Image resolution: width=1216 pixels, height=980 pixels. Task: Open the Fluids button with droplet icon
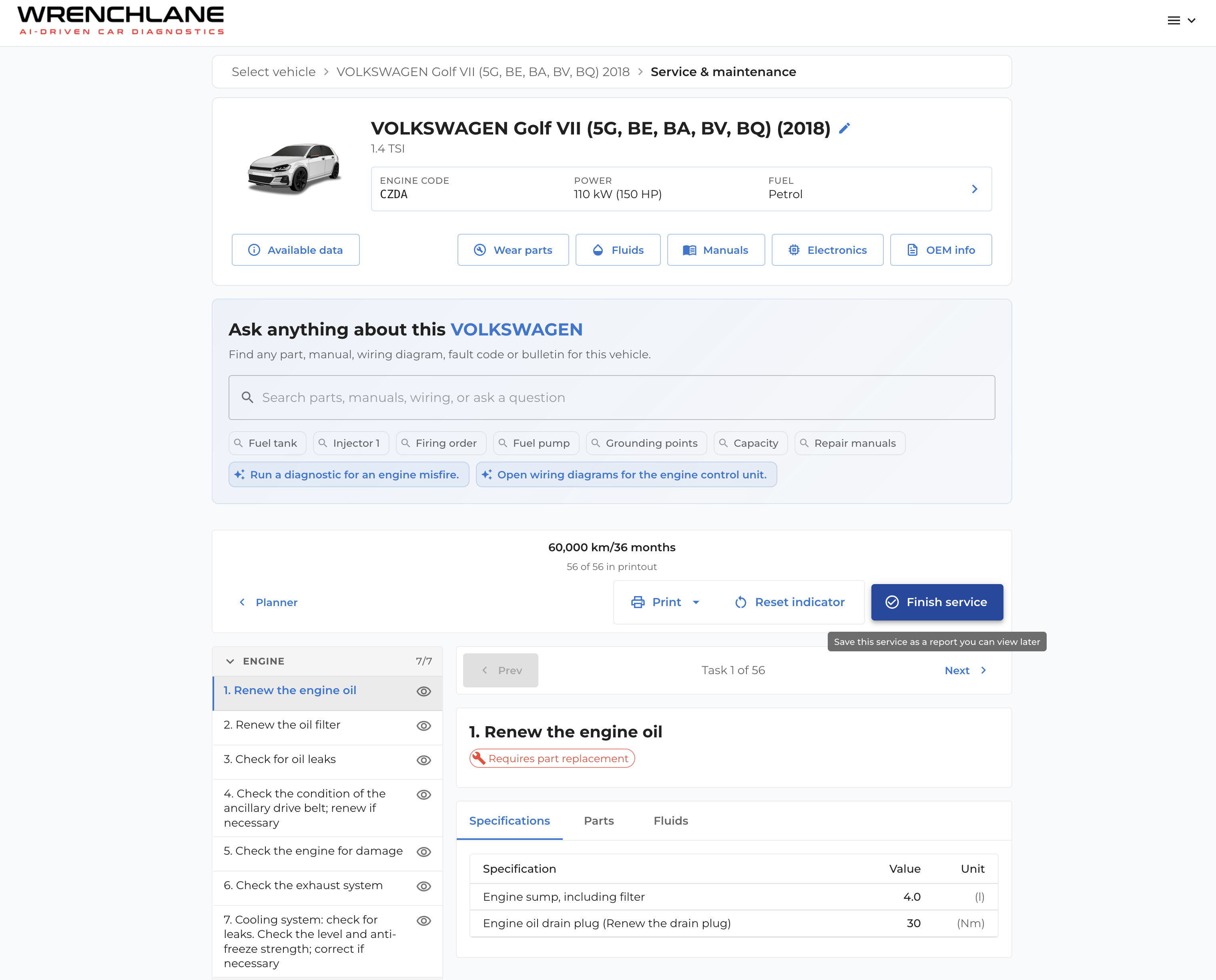pos(618,250)
